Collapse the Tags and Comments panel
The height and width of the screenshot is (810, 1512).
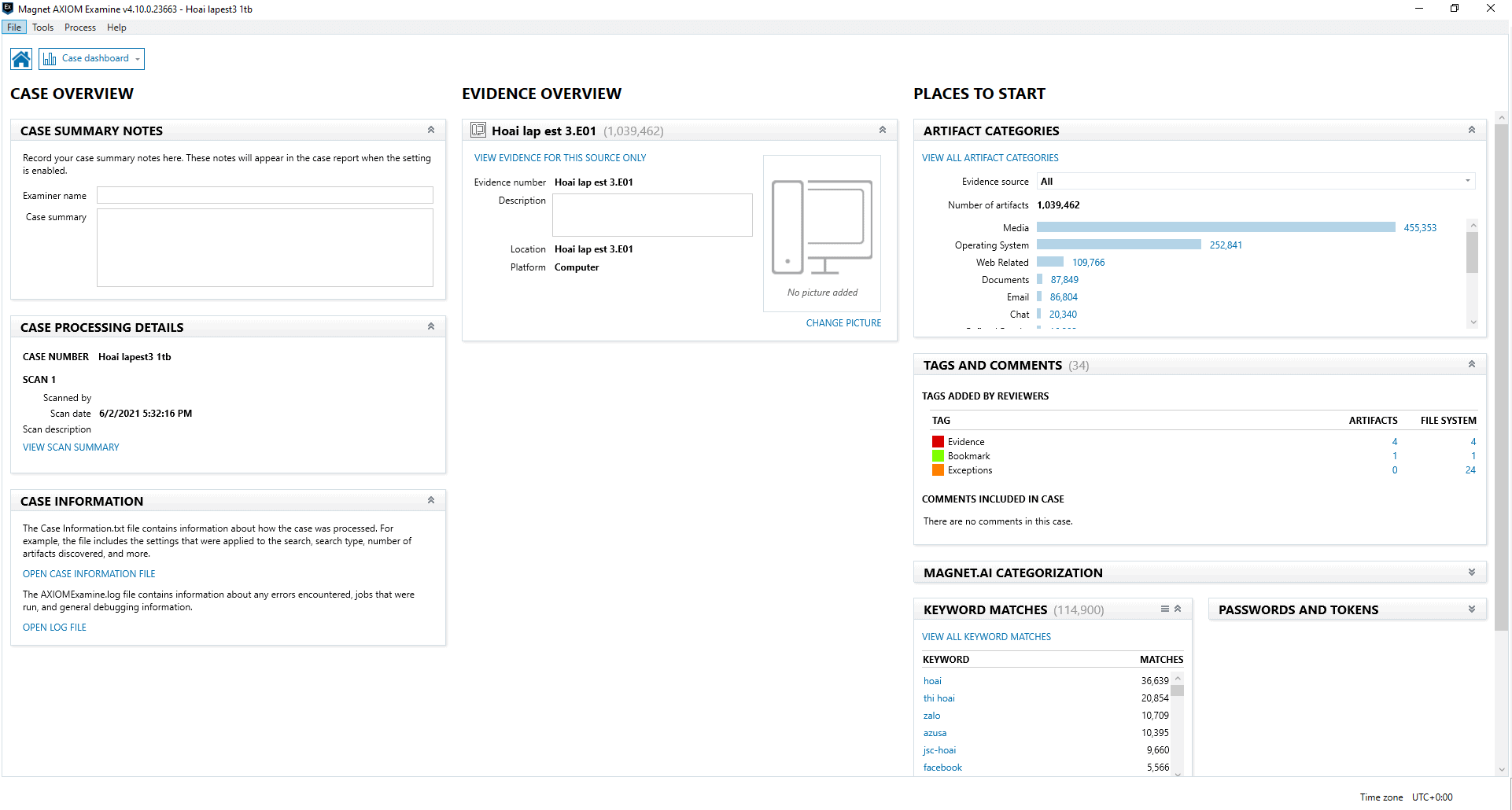click(1472, 364)
